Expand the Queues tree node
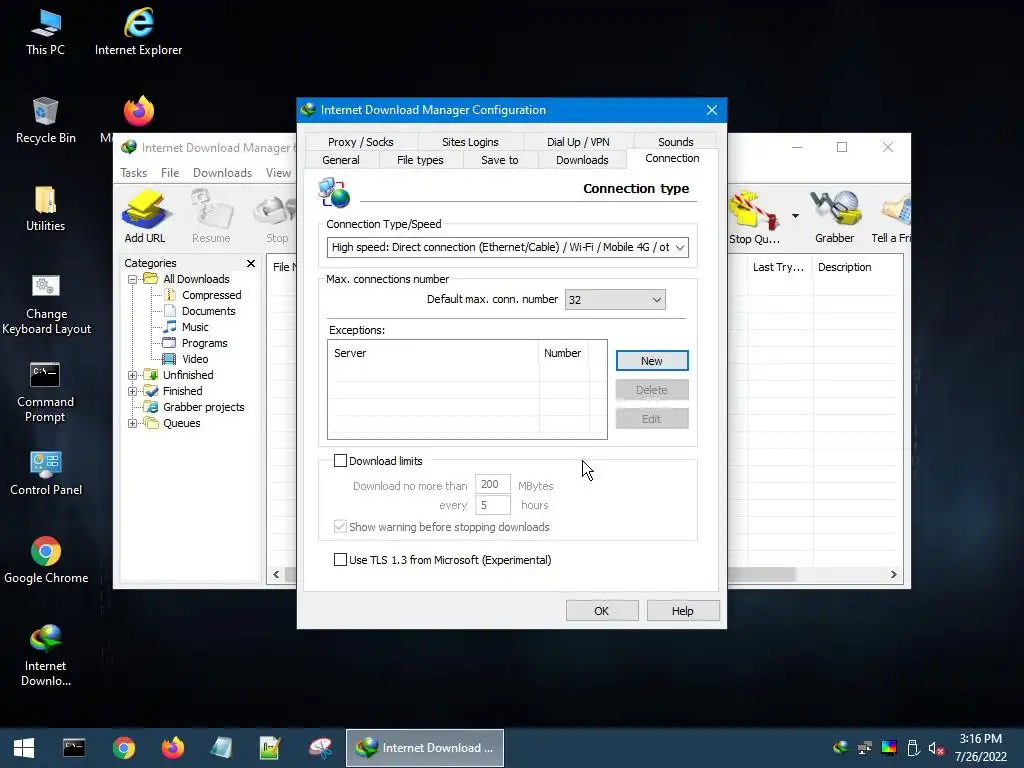This screenshot has width=1024, height=768. [133, 423]
